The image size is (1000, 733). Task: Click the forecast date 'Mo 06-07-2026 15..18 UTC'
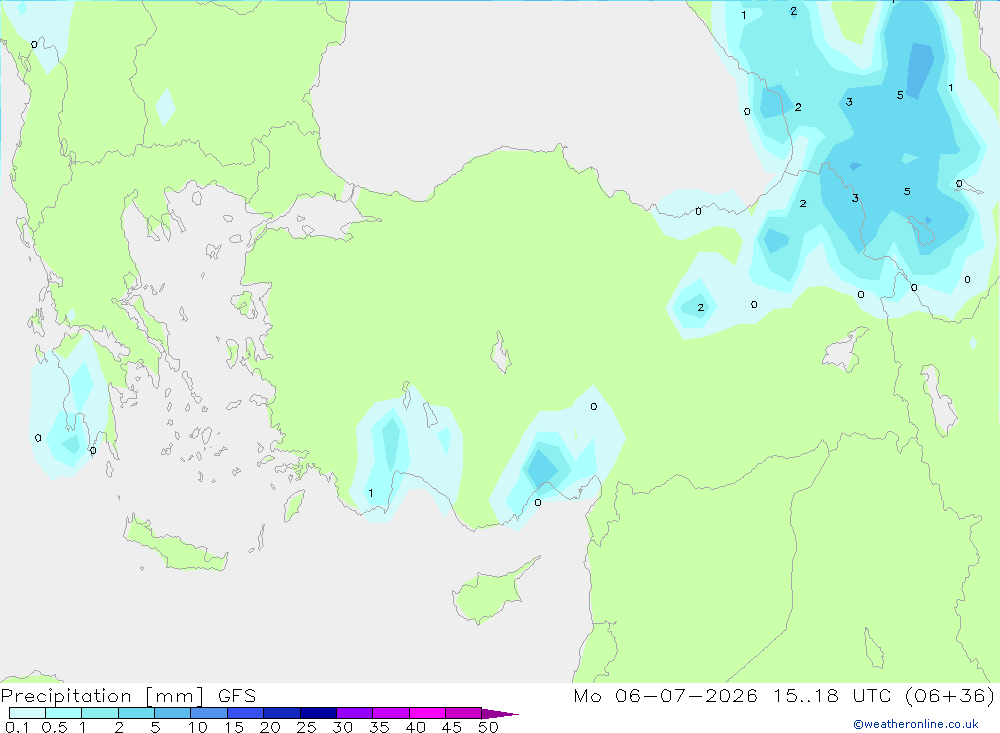pyautogui.click(x=735, y=695)
